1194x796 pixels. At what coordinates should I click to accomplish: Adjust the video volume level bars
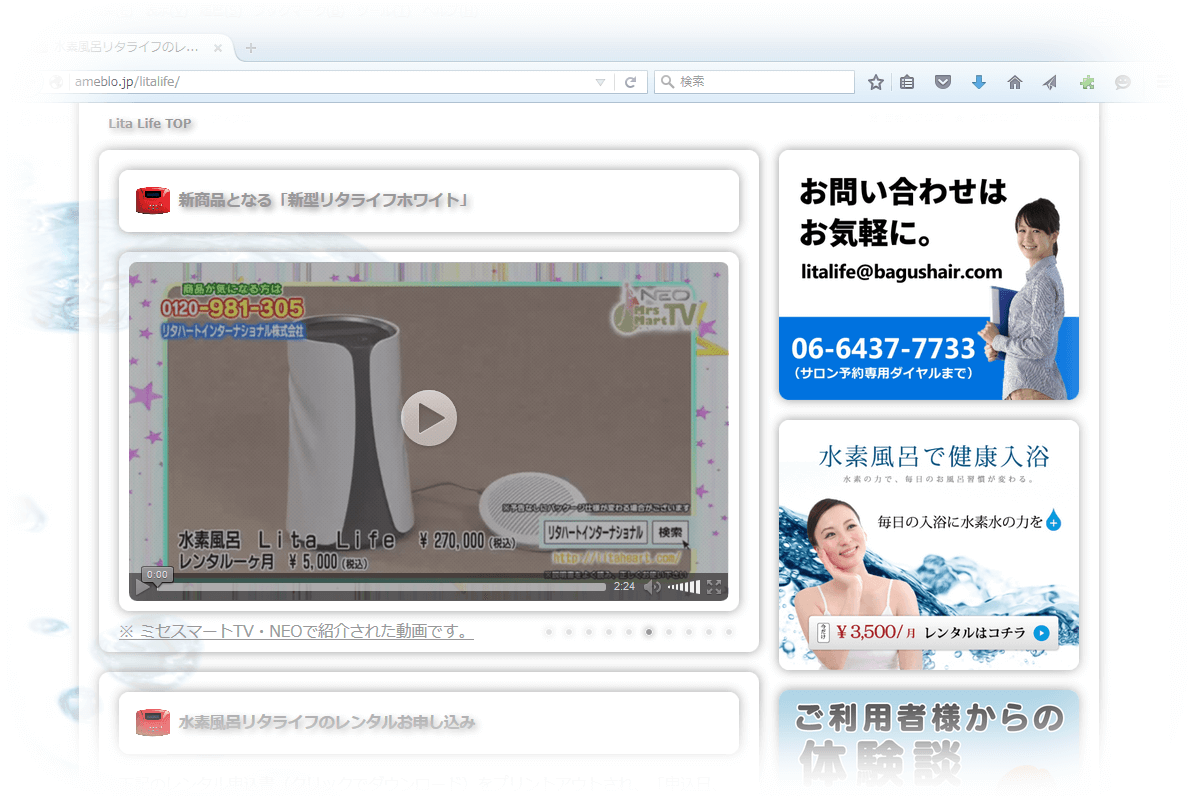point(684,587)
